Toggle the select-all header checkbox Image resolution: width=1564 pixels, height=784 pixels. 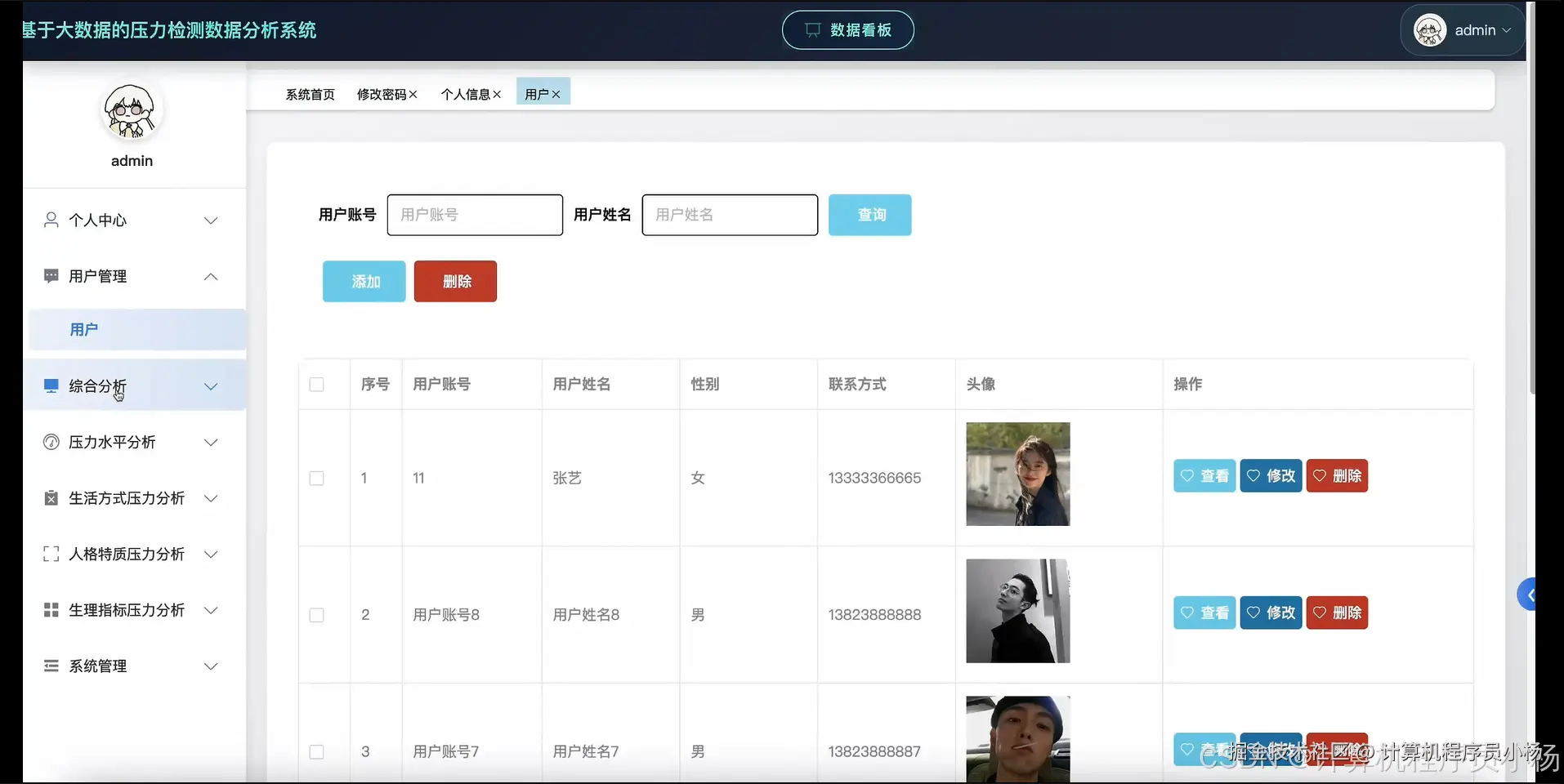[317, 385]
